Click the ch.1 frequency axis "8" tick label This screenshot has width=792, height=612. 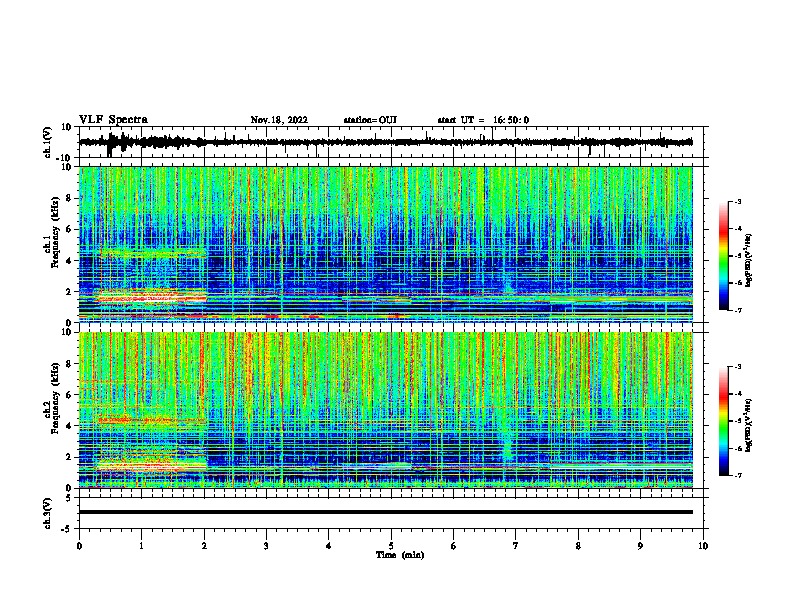click(70, 198)
